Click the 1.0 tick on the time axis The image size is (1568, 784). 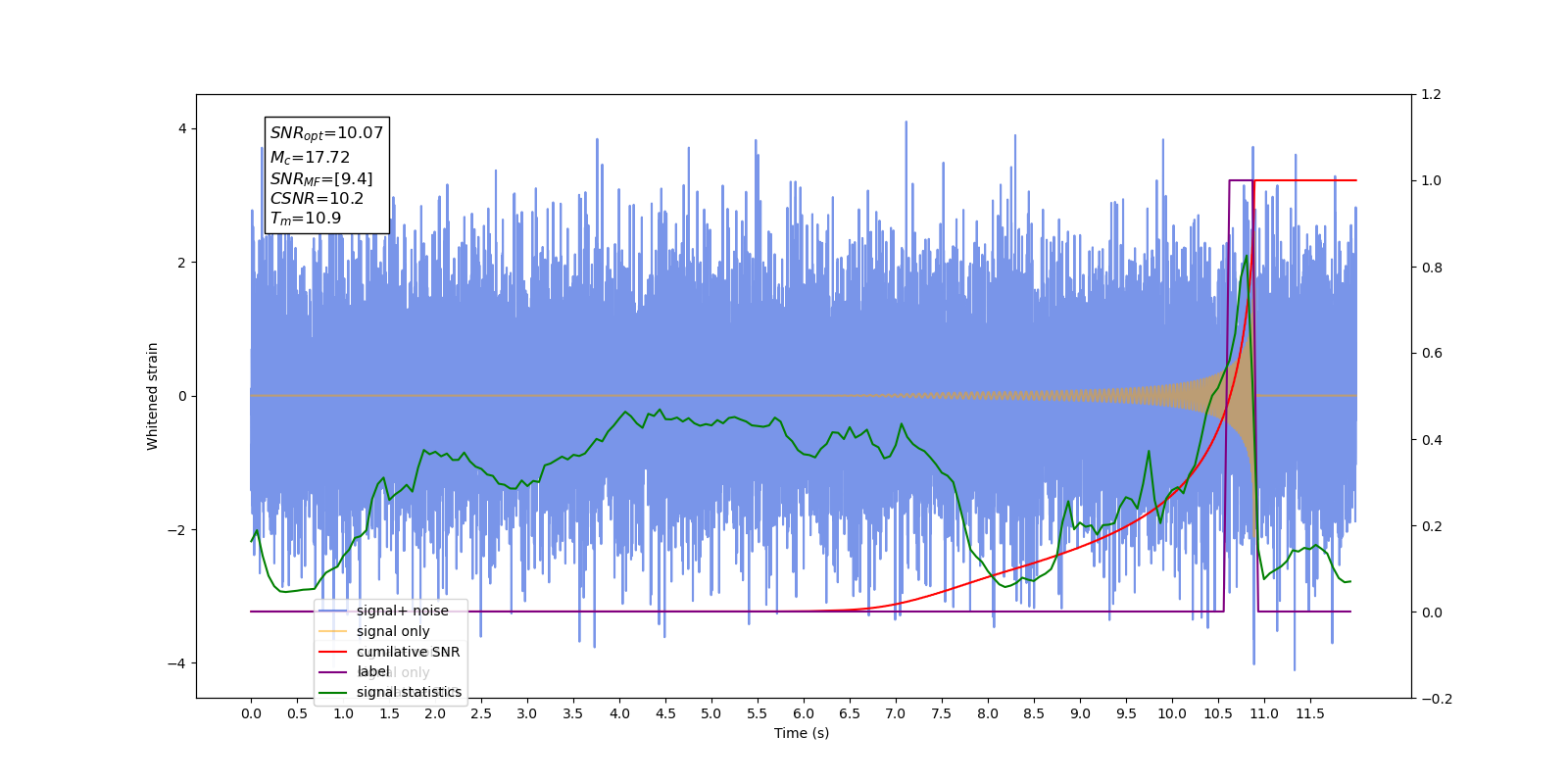pos(343,713)
